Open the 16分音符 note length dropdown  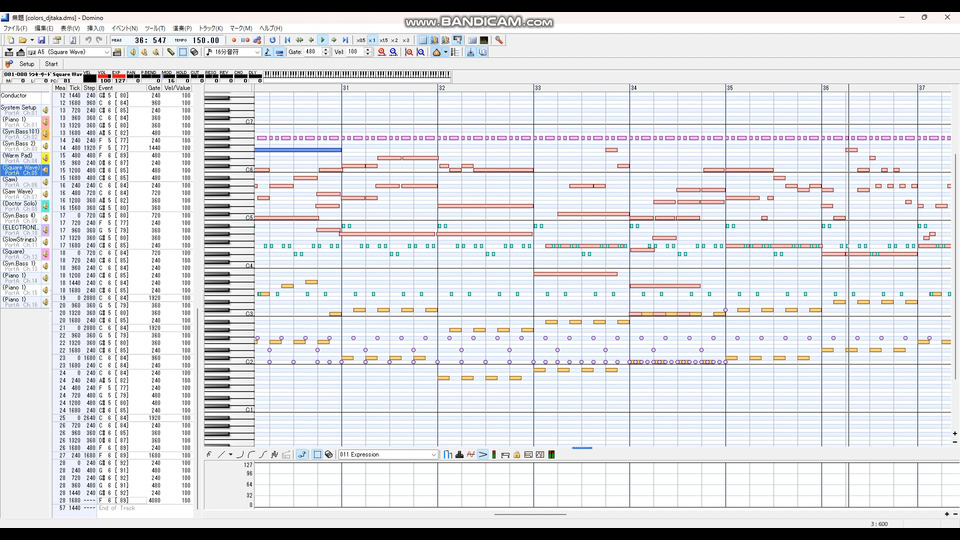257,53
